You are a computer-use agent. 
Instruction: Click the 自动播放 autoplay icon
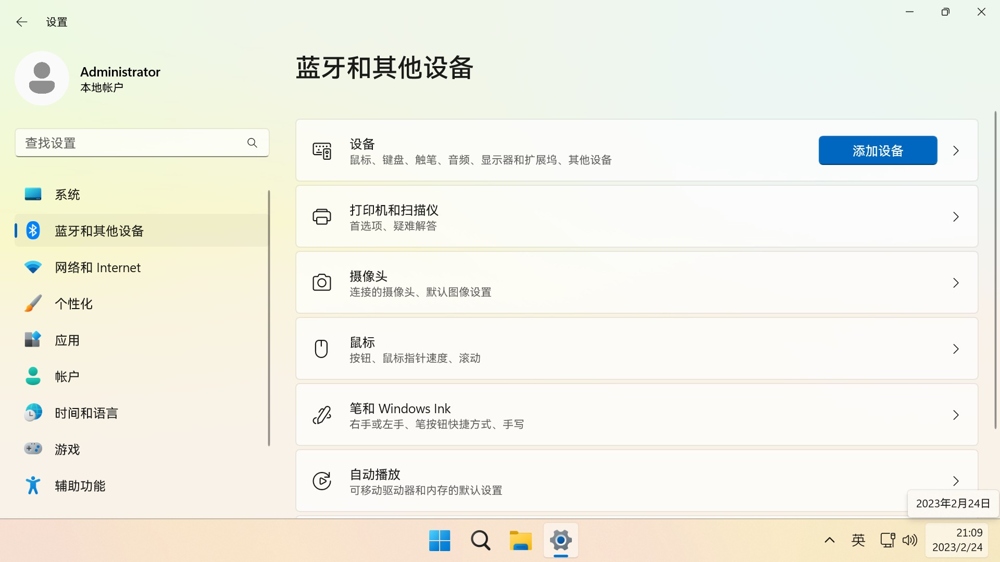point(321,481)
